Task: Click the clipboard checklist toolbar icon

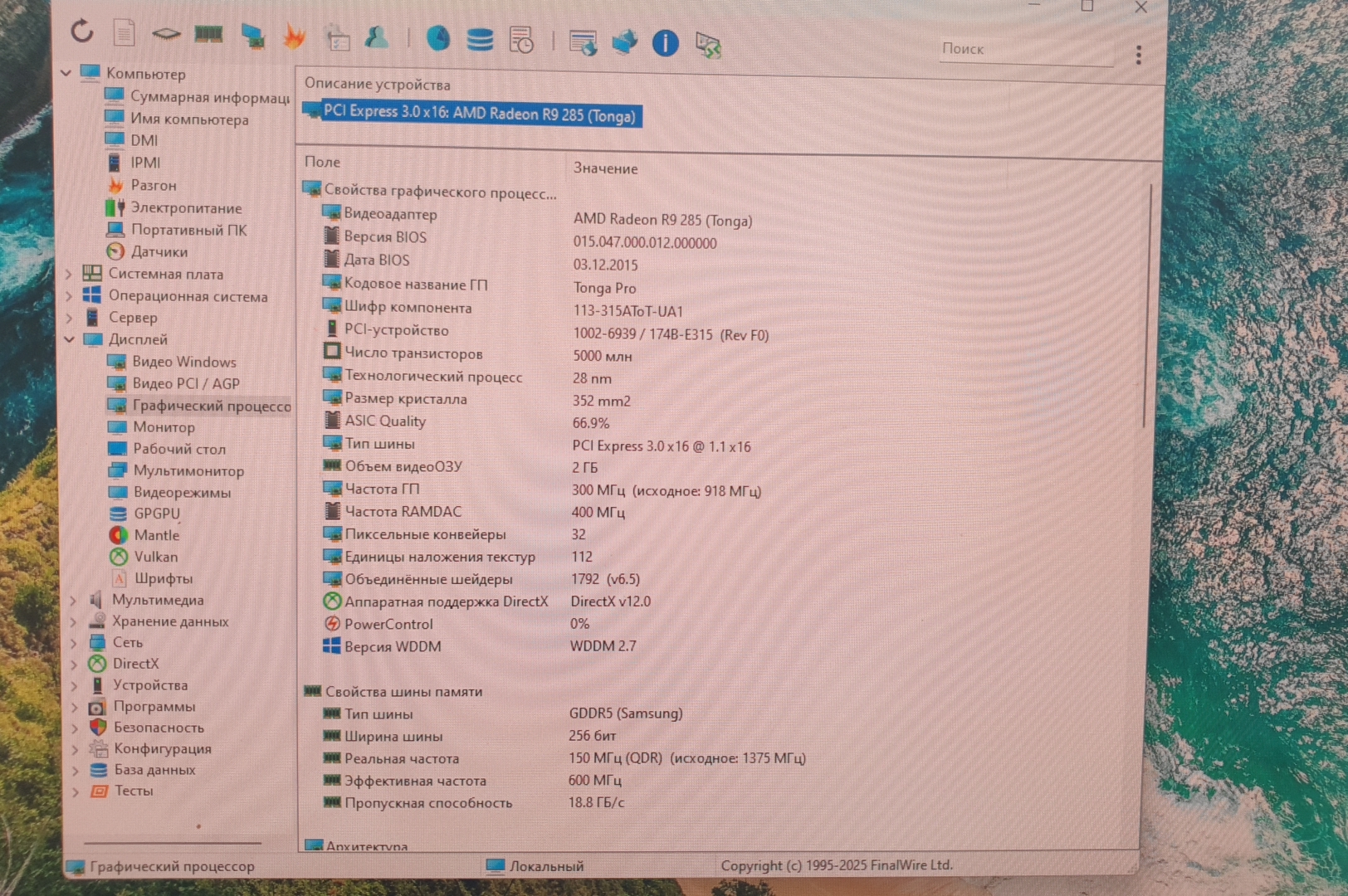Action: pyautogui.click(x=337, y=38)
